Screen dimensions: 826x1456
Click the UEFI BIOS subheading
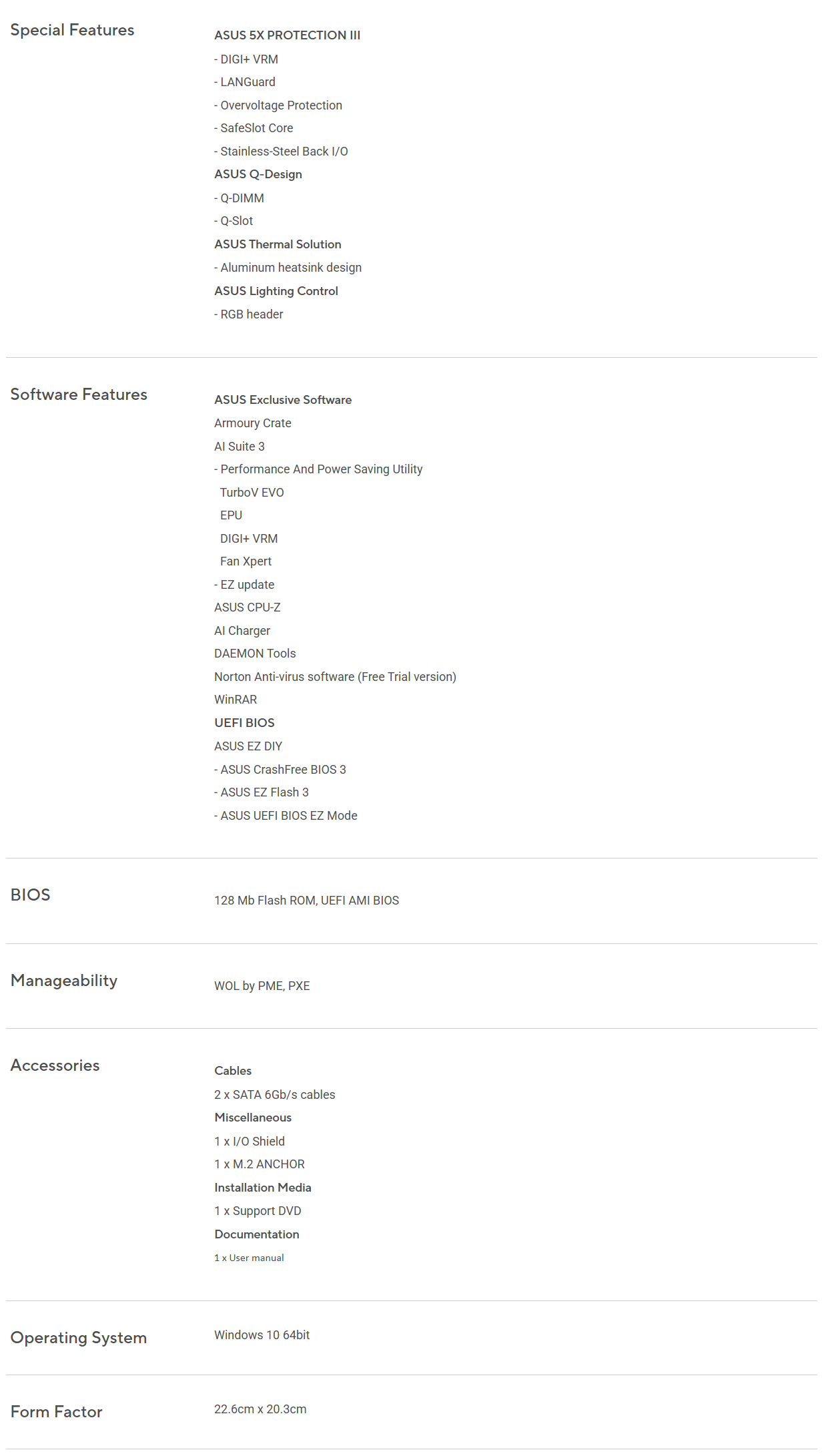click(x=244, y=723)
